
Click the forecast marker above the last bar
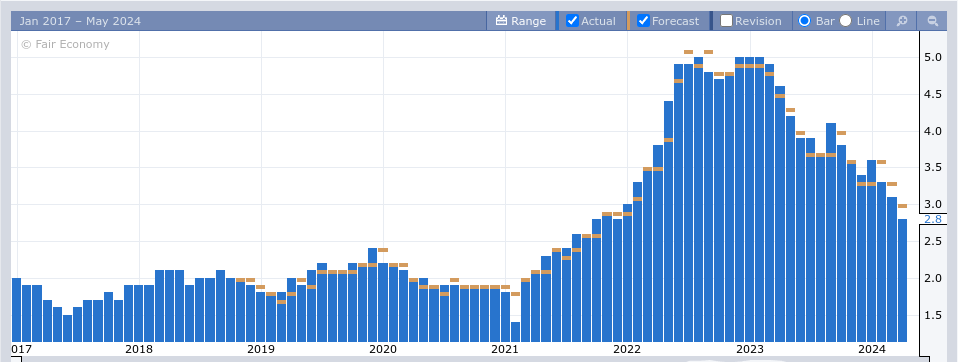point(902,206)
